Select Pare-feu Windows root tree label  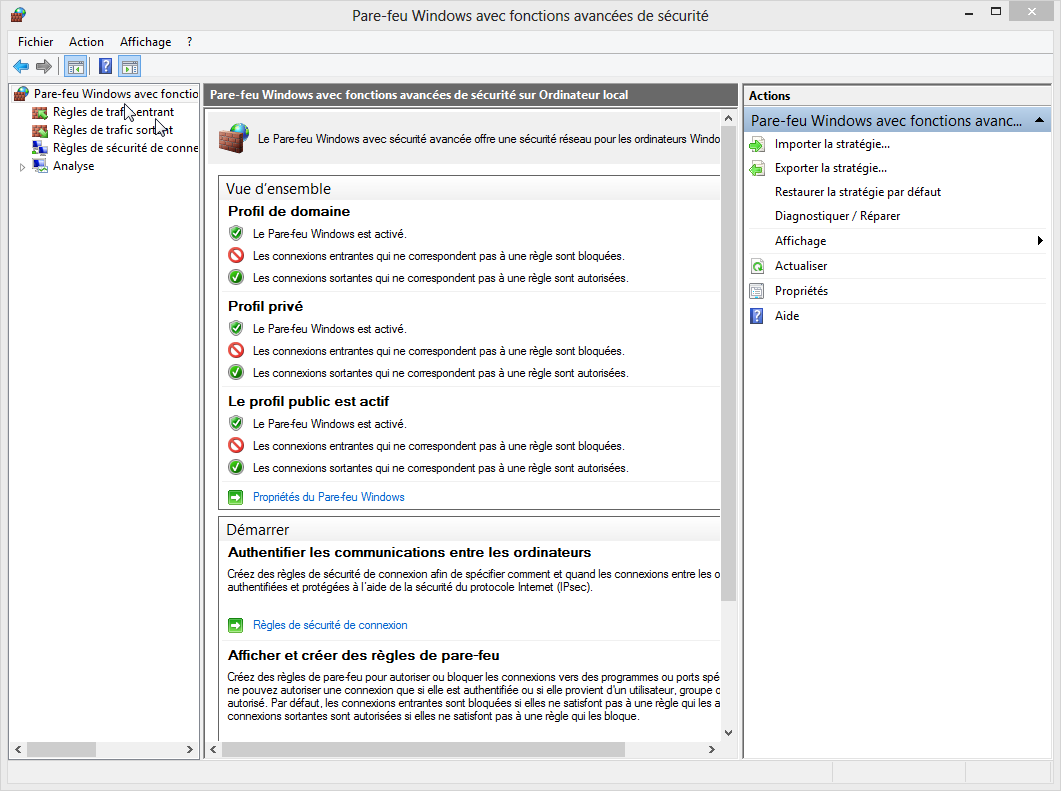tap(116, 93)
